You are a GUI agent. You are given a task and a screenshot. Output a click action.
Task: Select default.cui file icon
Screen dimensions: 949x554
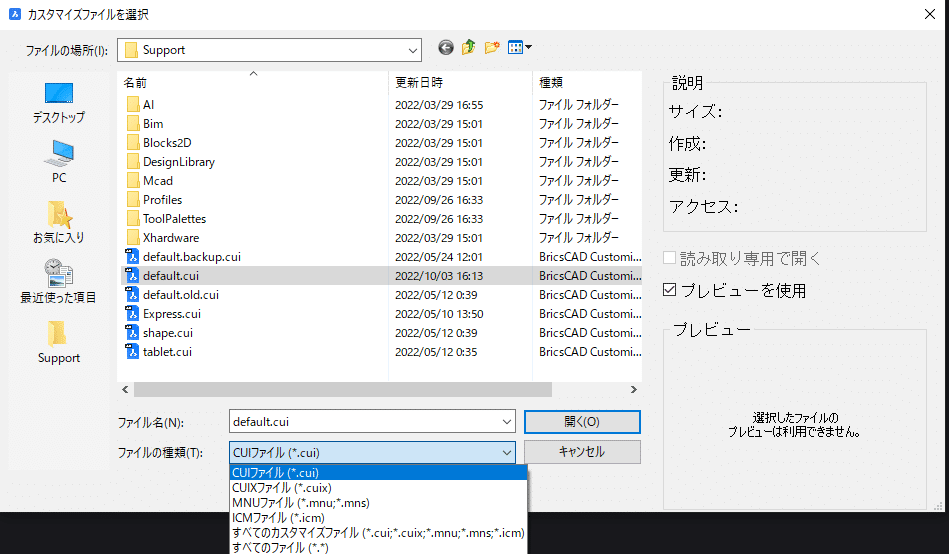(x=132, y=275)
